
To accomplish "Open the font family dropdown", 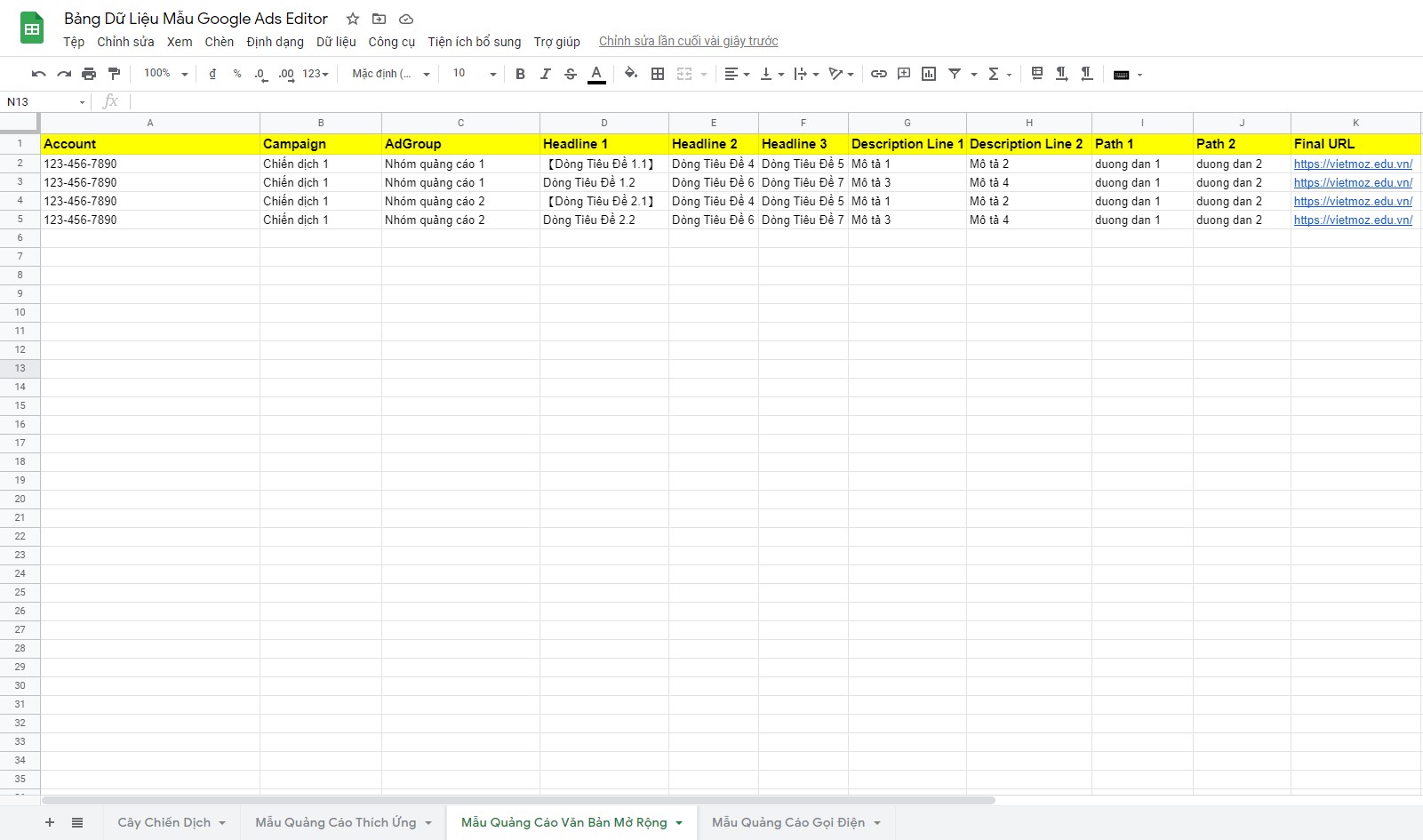I will [390, 74].
